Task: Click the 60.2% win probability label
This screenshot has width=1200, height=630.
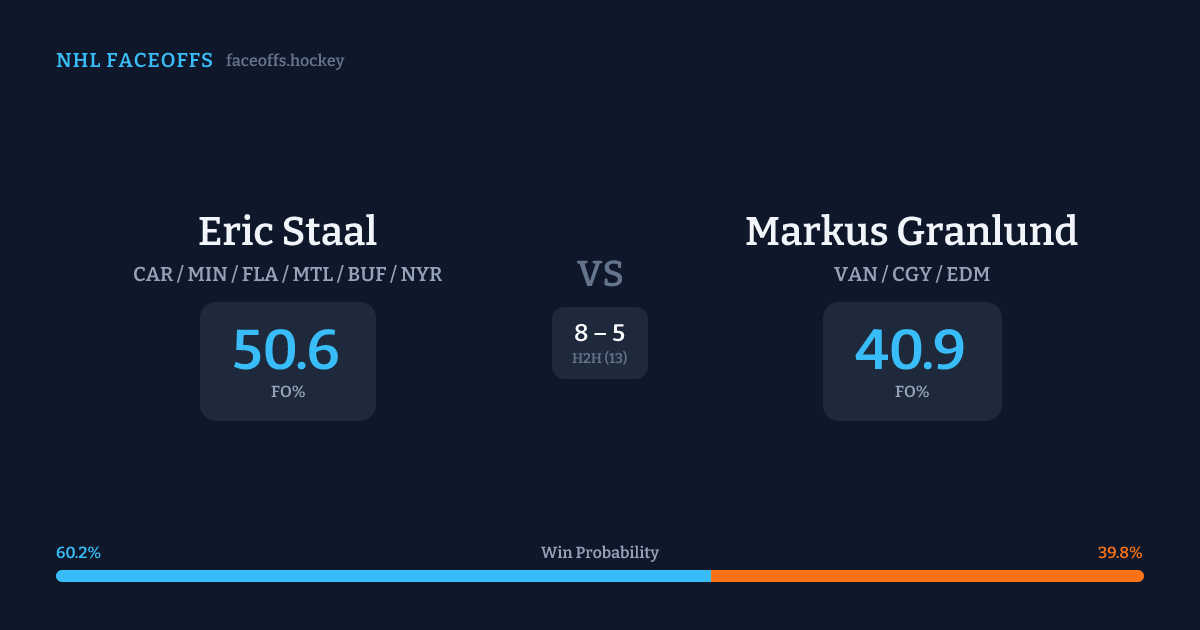Action: 78,553
